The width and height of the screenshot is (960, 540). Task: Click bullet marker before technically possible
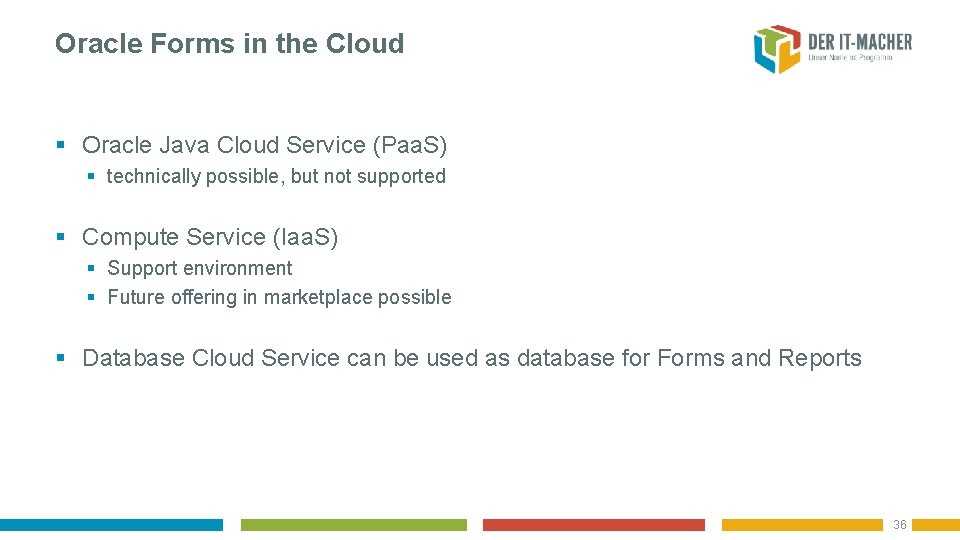click(x=91, y=177)
